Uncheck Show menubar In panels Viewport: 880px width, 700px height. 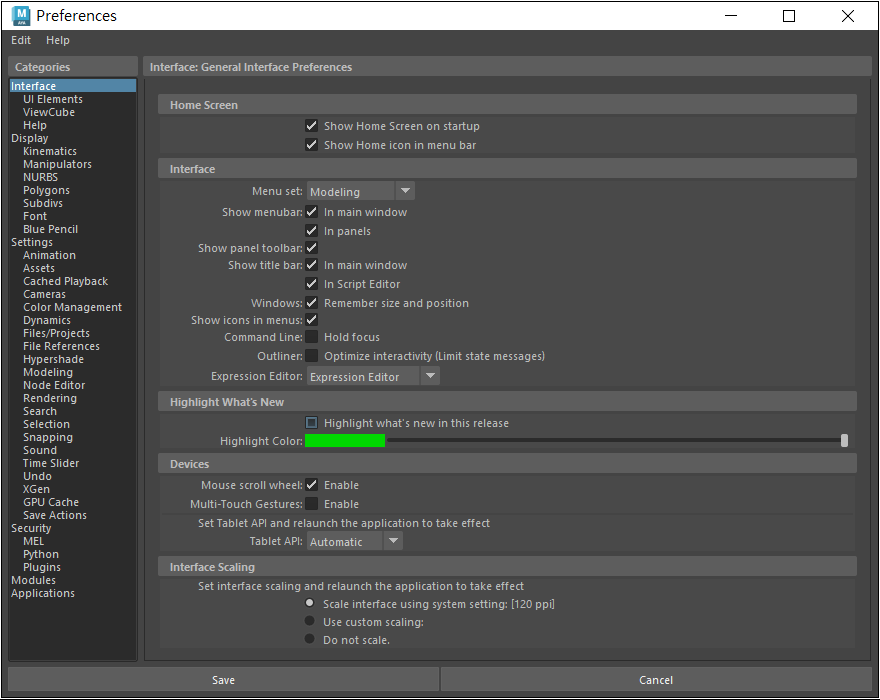(x=311, y=231)
